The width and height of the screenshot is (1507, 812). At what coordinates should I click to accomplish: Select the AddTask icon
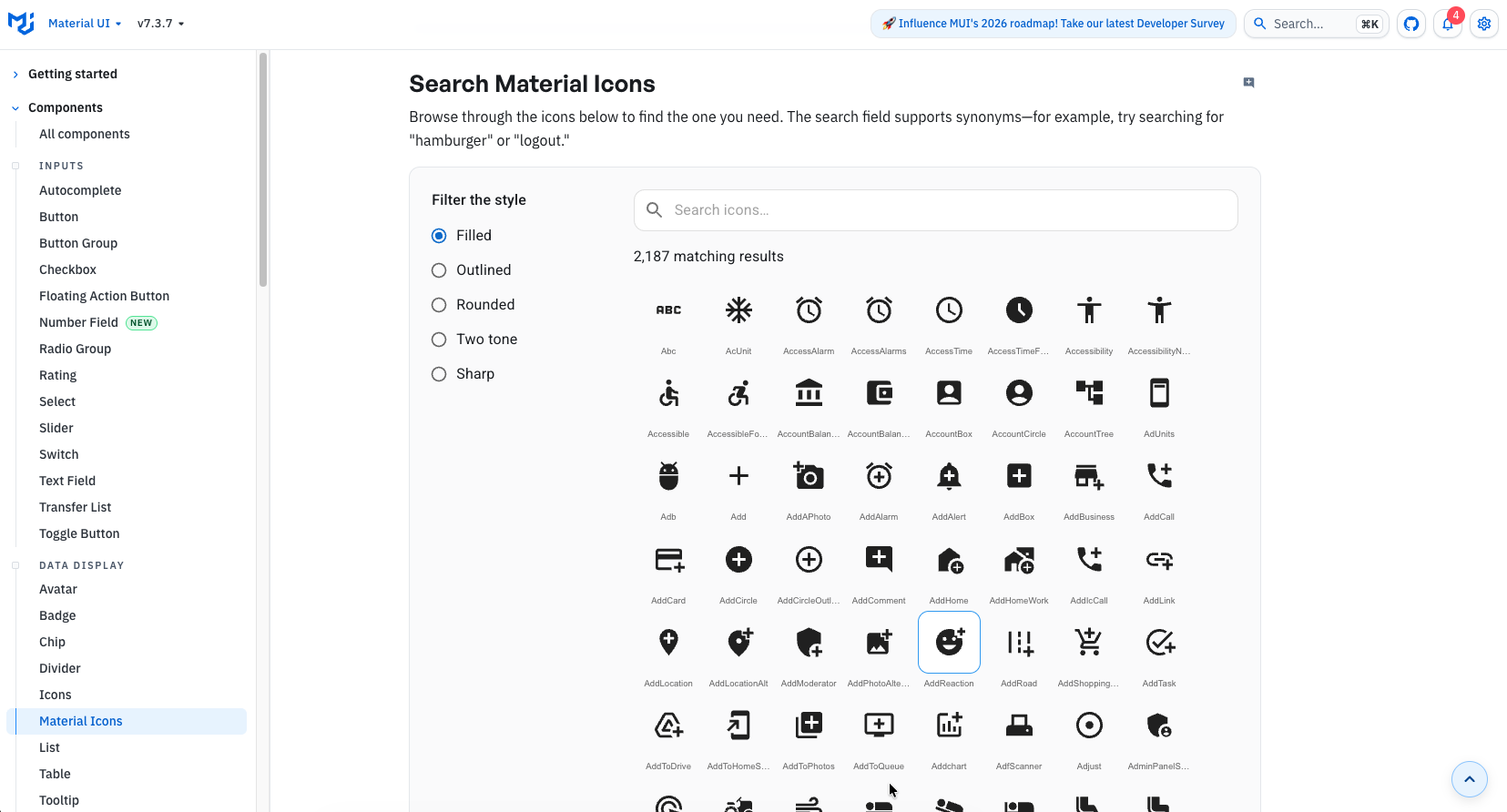coord(1159,643)
